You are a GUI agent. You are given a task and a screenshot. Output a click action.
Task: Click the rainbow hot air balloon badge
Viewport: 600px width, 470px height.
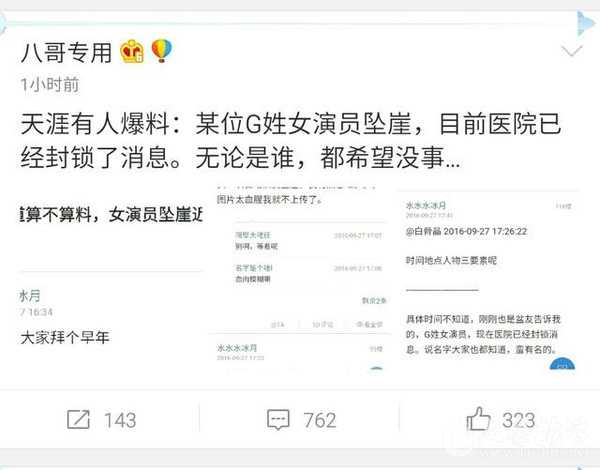161,51
